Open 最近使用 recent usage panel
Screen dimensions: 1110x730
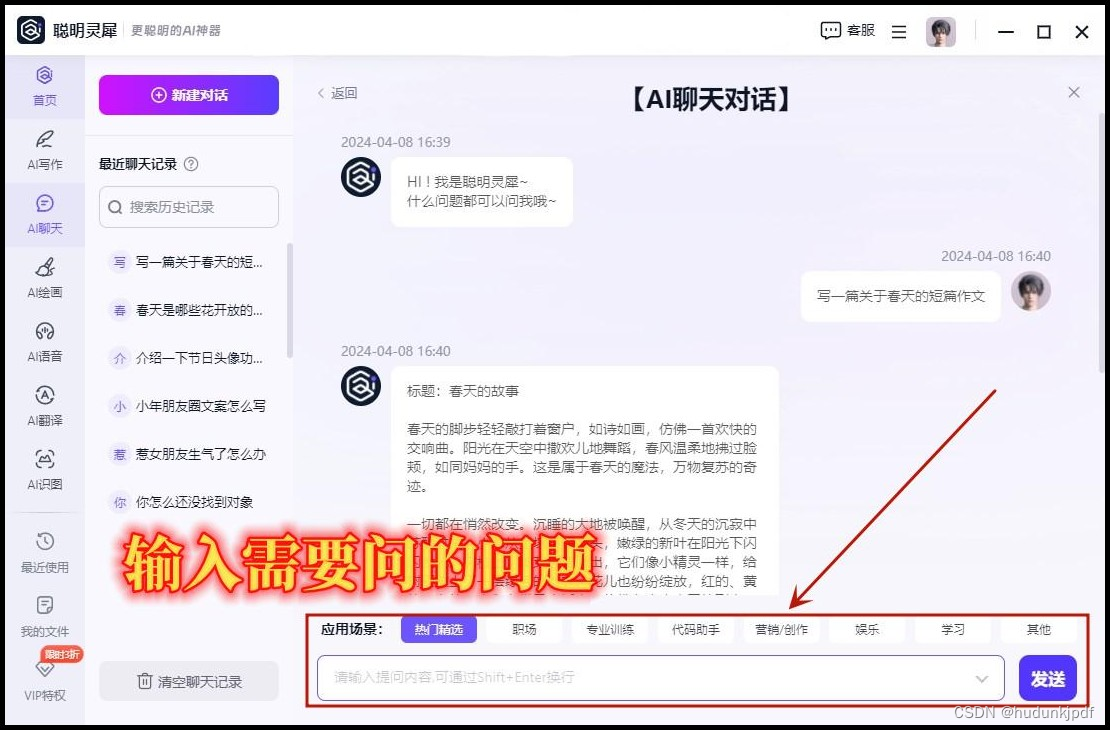coord(44,552)
